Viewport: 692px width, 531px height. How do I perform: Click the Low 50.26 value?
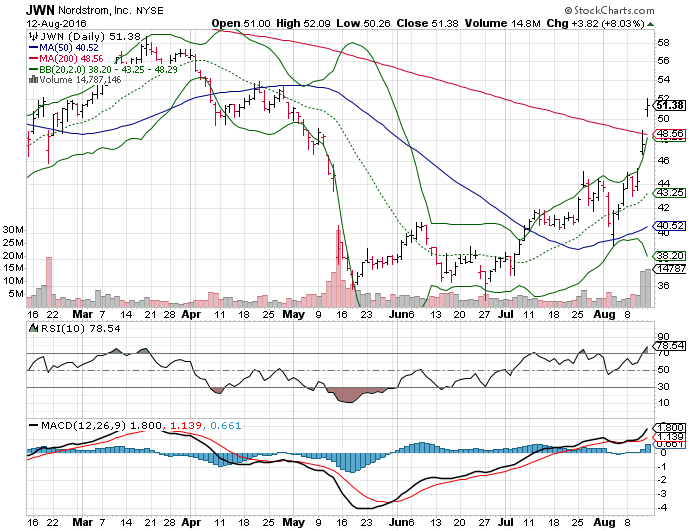(363, 23)
